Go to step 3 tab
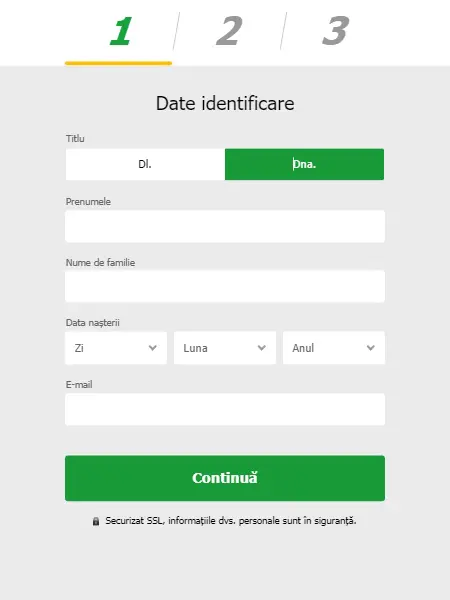This screenshot has width=450, height=600. (336, 31)
